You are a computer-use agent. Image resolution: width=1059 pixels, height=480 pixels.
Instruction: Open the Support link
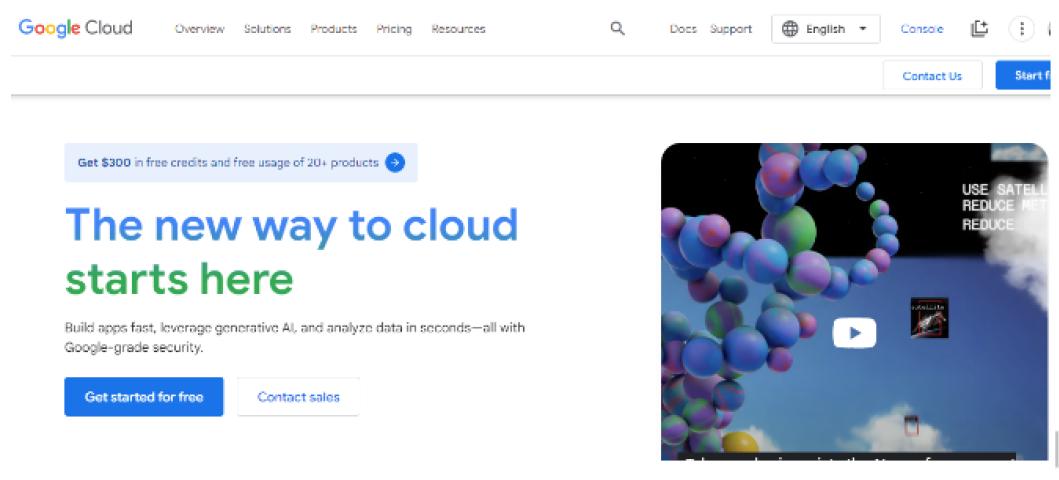(731, 29)
